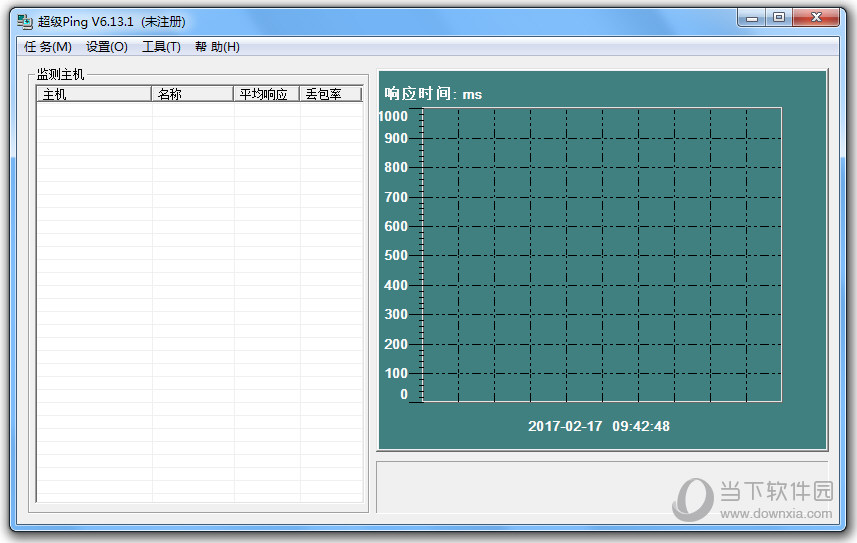Screen dimensions: 857x543
Task: Click the 监测主机 group label
Action: coord(60,74)
